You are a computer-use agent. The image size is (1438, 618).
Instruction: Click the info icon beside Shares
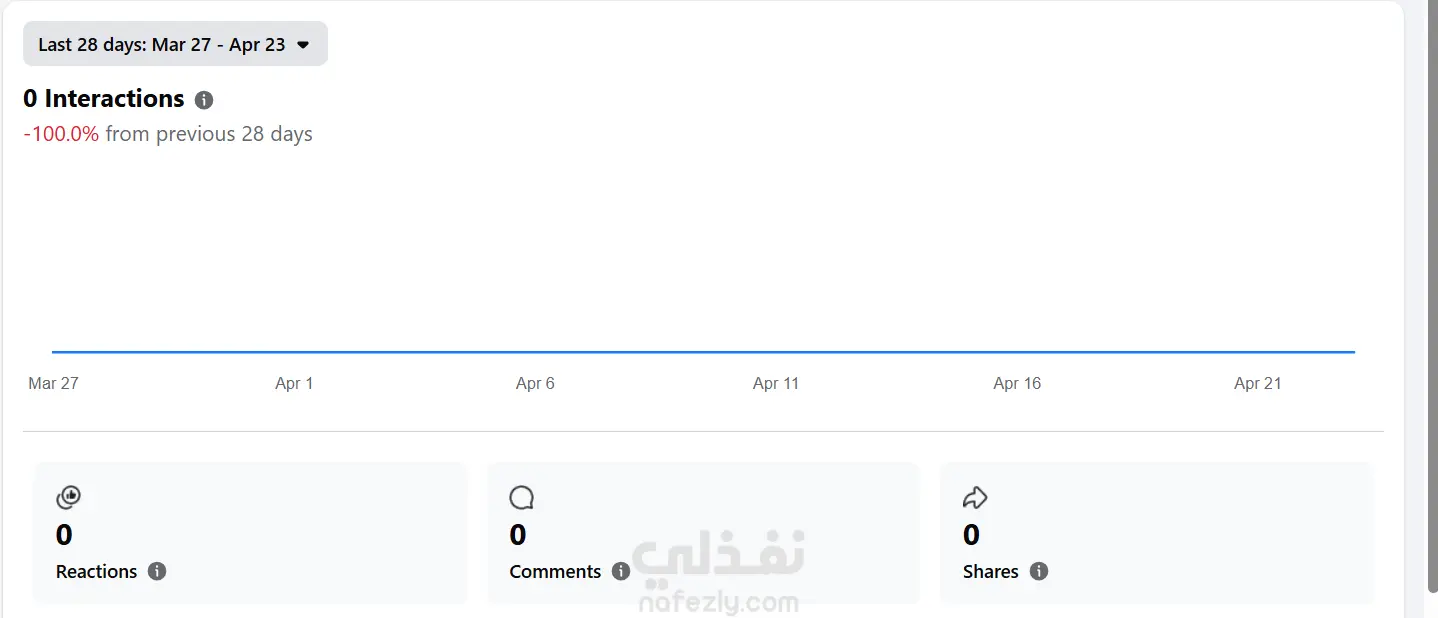pos(1039,571)
